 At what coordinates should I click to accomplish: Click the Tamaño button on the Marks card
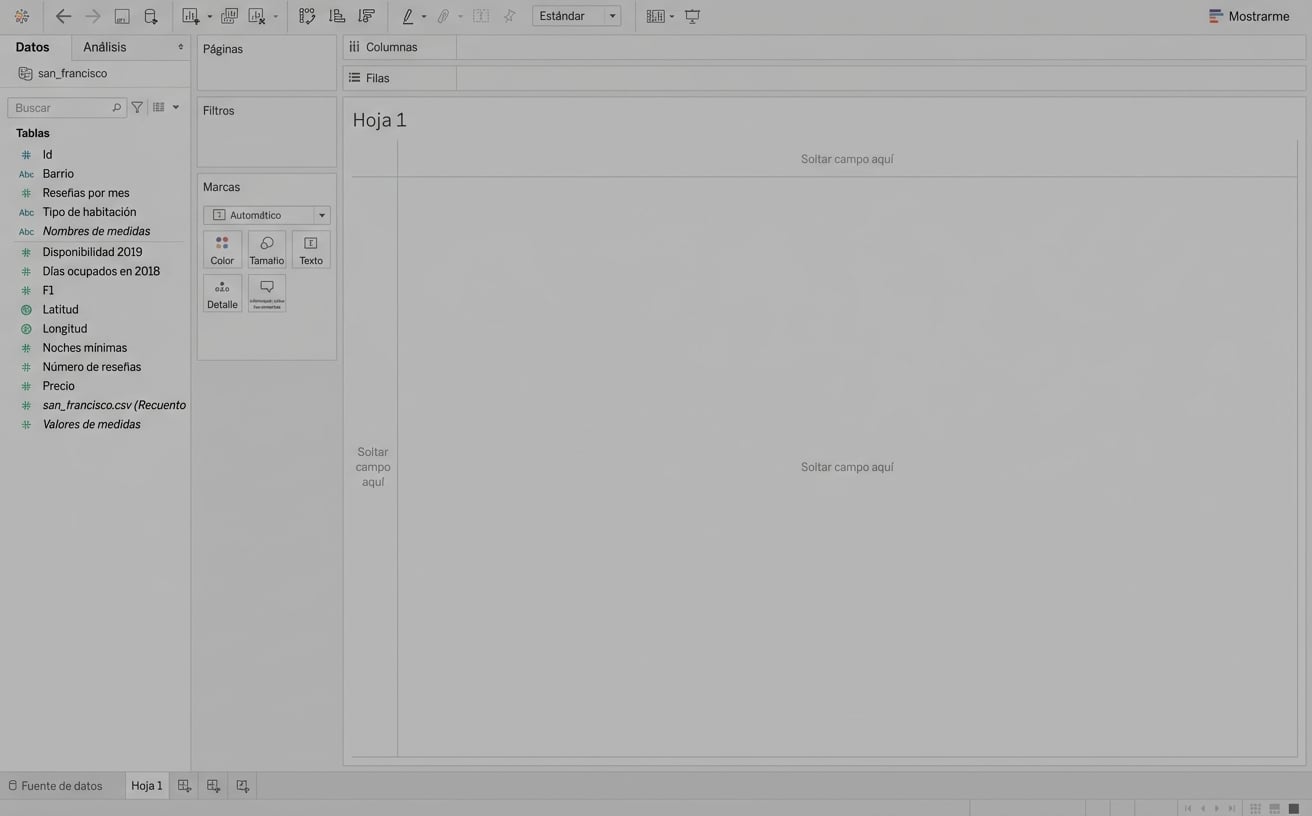266,248
